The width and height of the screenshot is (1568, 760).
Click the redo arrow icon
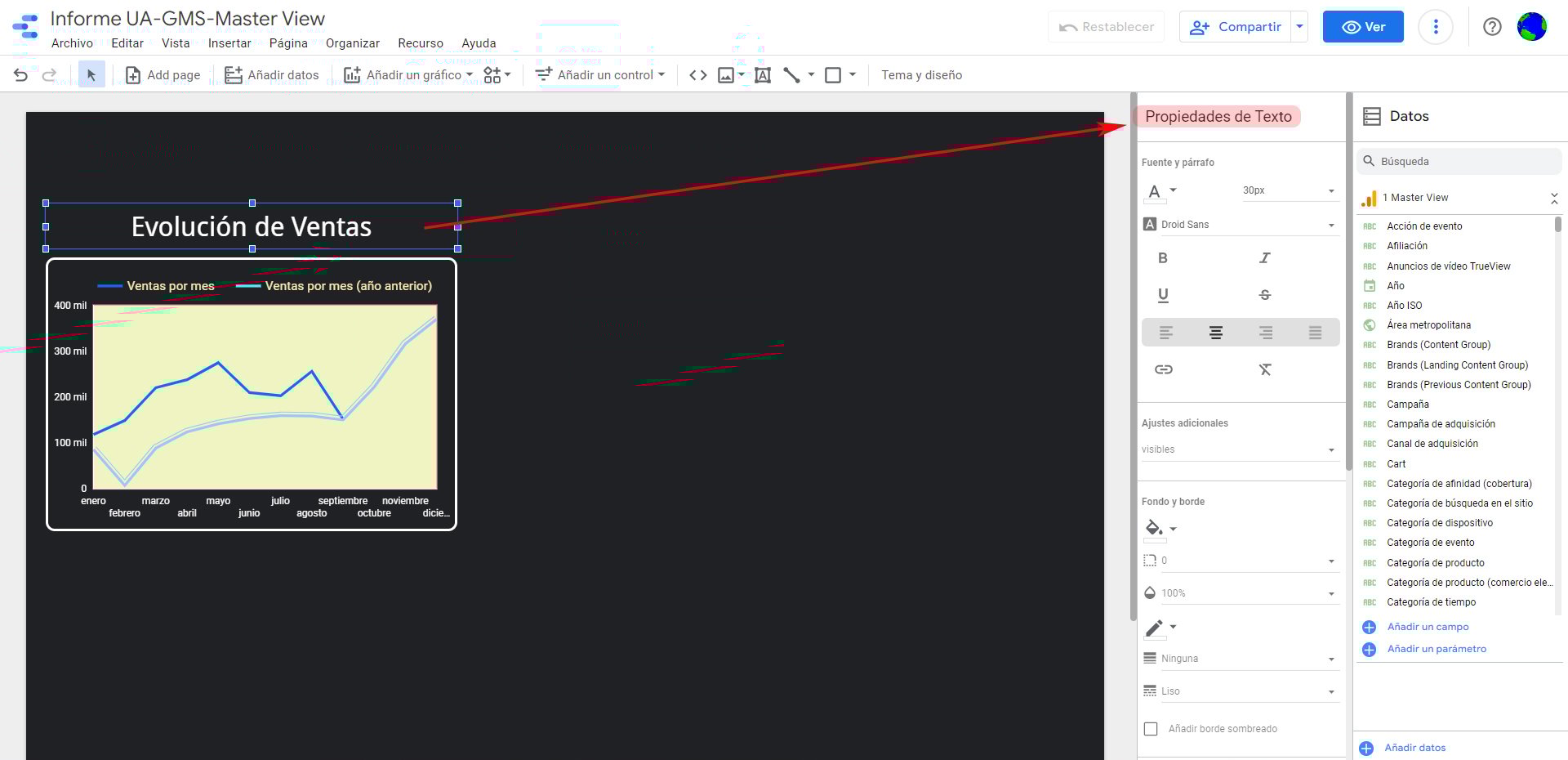pos(49,75)
